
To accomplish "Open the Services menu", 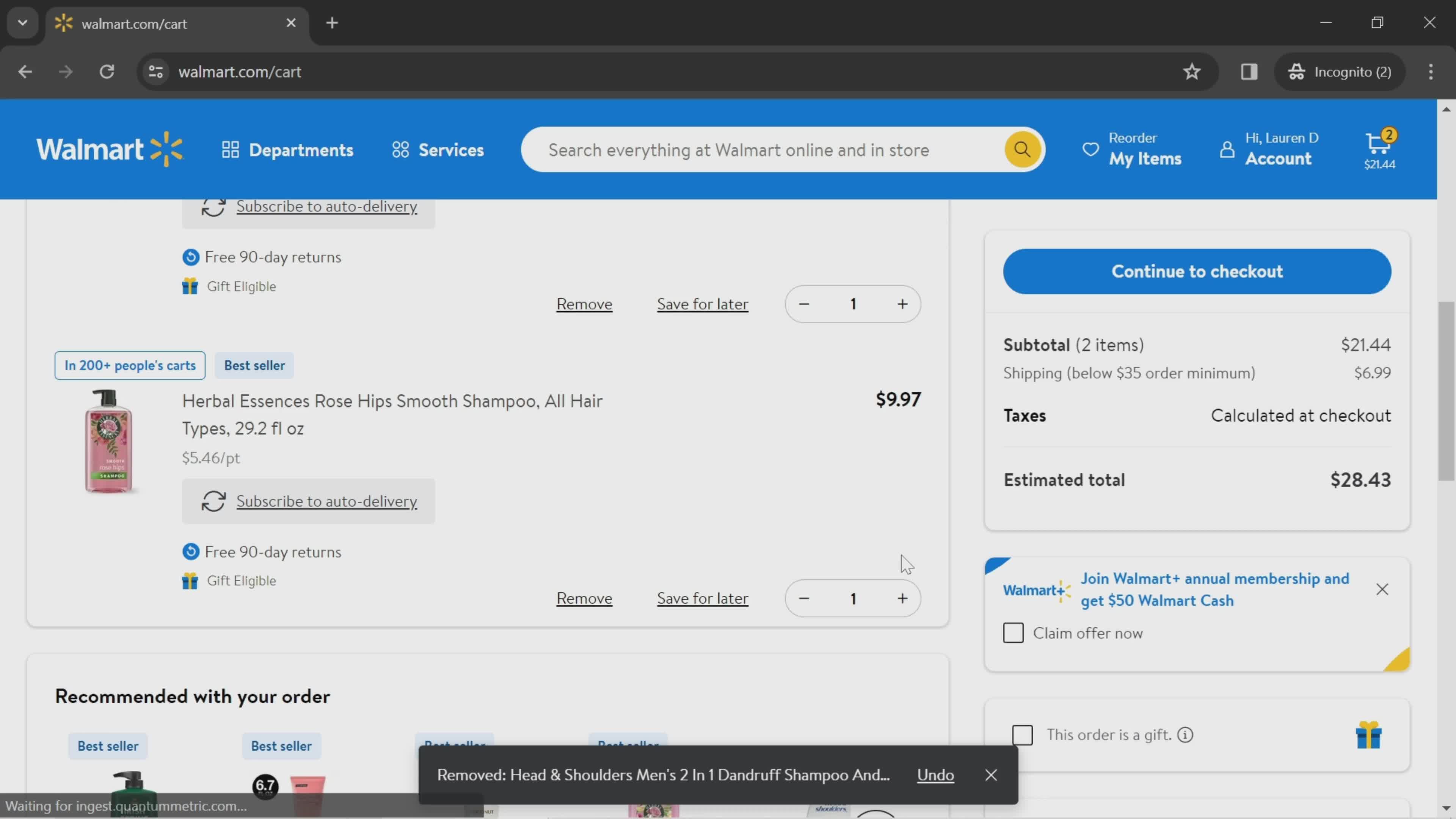I will click(438, 150).
